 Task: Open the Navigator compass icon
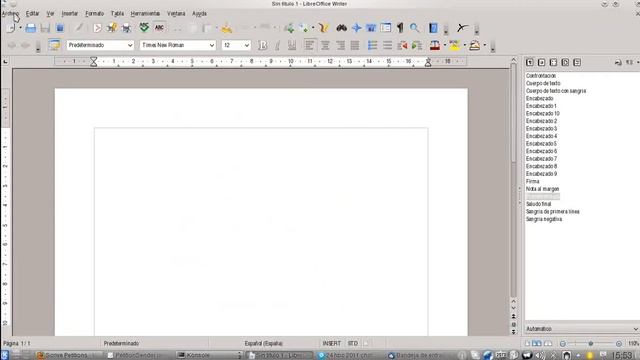click(x=356, y=28)
